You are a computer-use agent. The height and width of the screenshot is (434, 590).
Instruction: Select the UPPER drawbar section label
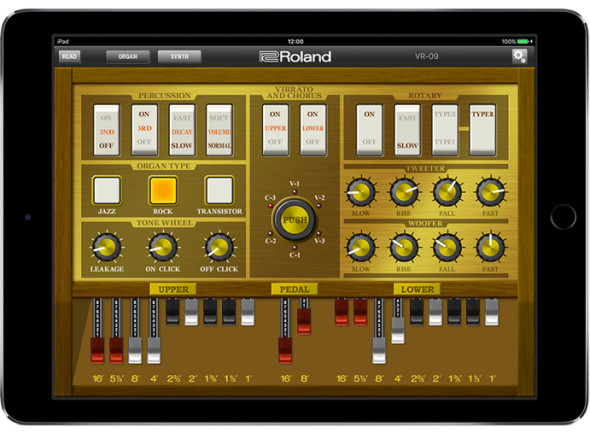coord(173,289)
